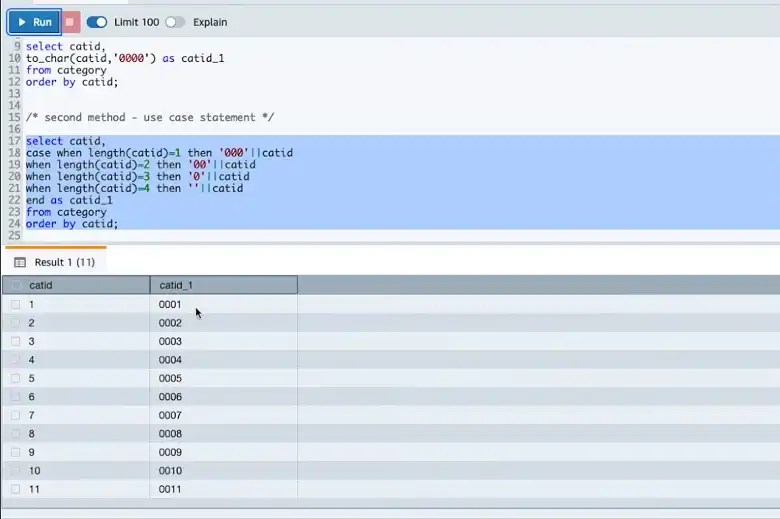Image resolution: width=780 pixels, height=519 pixels.
Task: Click cell value 0008 in catid_1 column
Action: (x=170, y=433)
